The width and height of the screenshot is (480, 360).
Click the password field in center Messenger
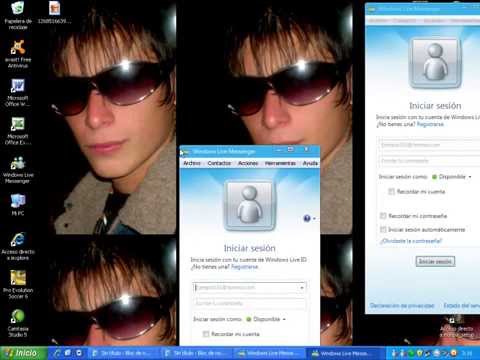tap(249, 303)
